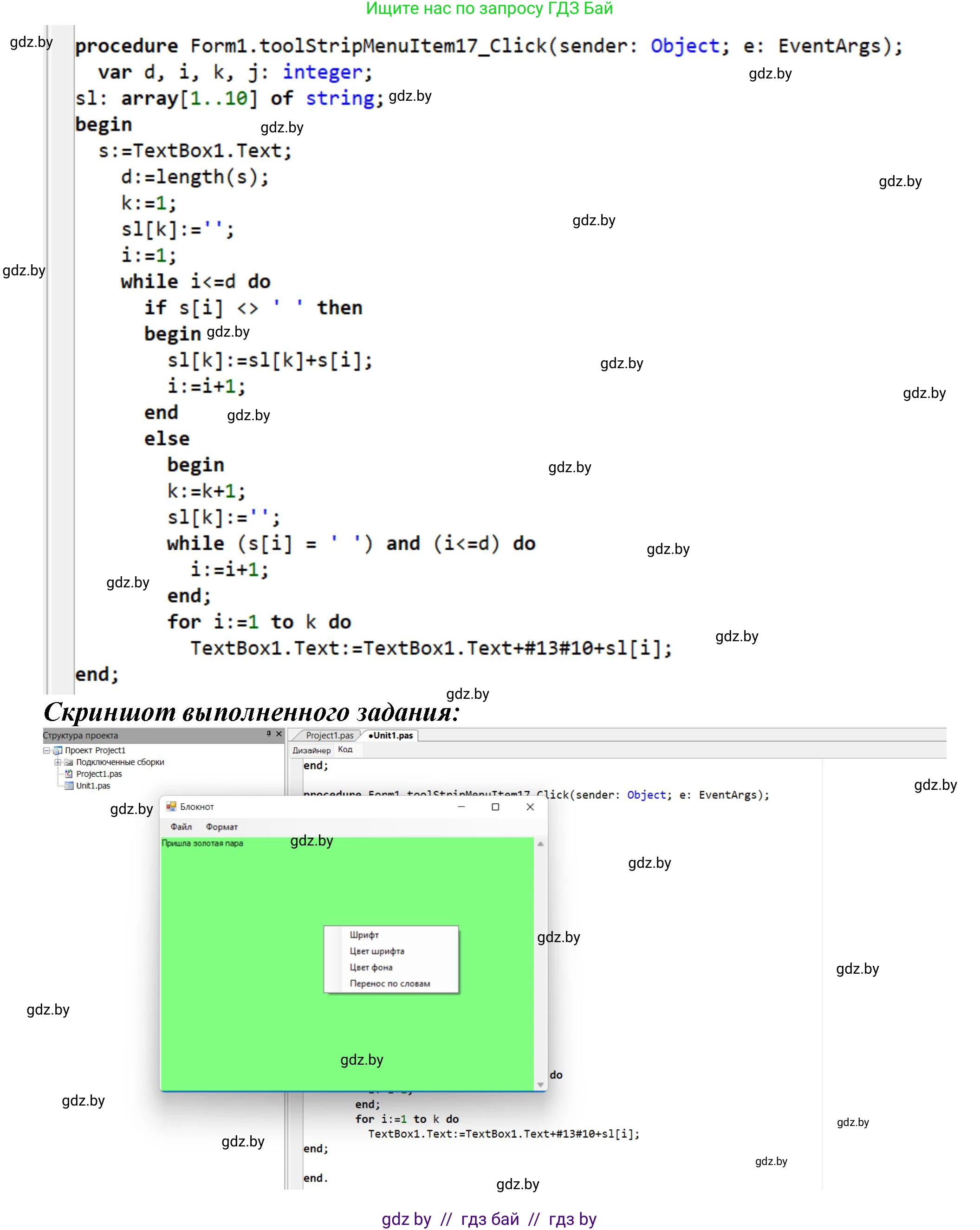The image size is (980, 1230).
Task: Click the Проект Project1 project icon
Action: 58,751
